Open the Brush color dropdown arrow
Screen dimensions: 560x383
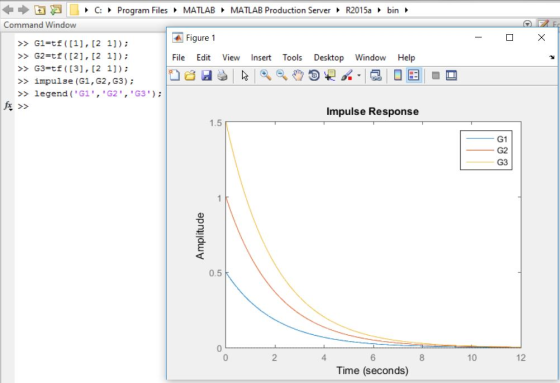point(359,75)
